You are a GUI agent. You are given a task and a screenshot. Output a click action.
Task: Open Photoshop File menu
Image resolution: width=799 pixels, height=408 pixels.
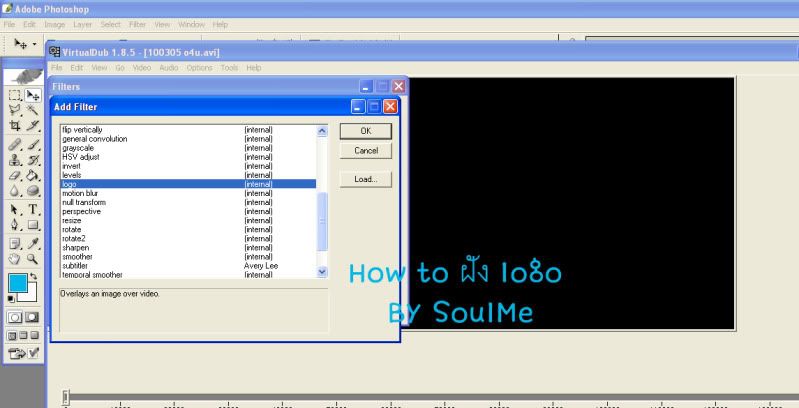9,24
